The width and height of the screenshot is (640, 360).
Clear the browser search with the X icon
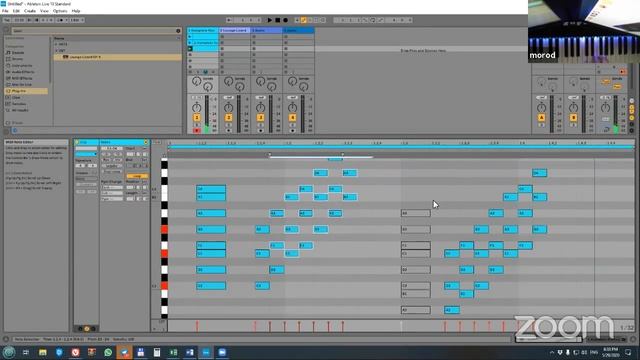pos(178,31)
